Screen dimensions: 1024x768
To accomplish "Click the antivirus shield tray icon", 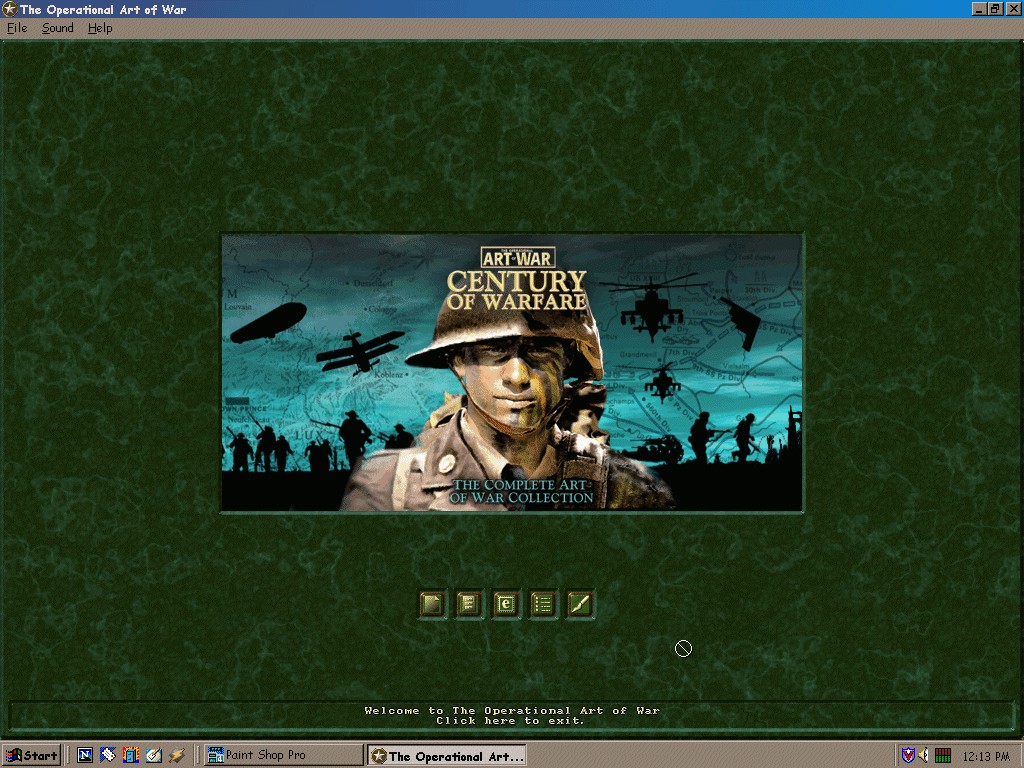I will click(908, 756).
